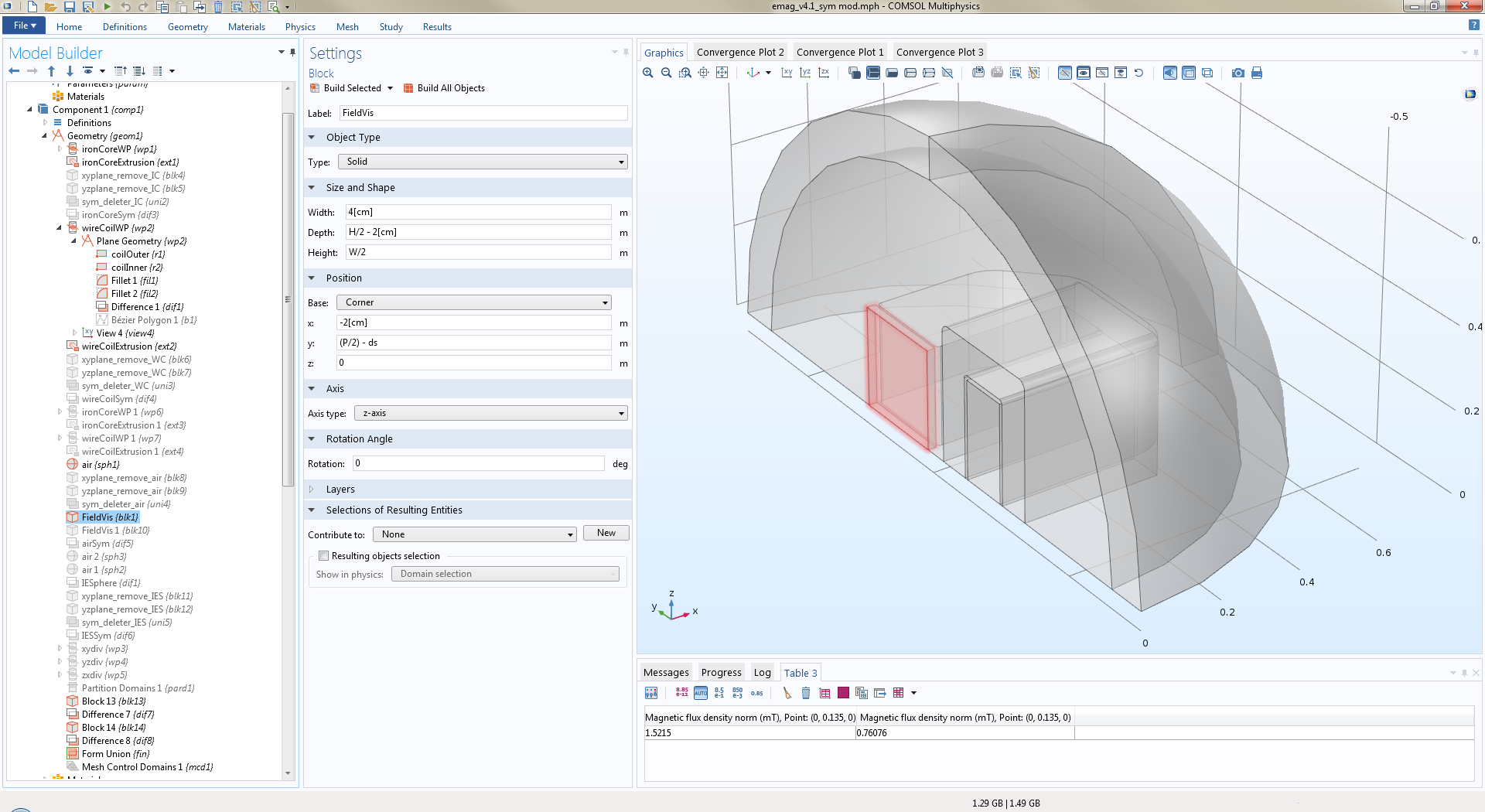The image size is (1485, 812).
Task: Open the Axis type dropdown
Action: pos(490,413)
